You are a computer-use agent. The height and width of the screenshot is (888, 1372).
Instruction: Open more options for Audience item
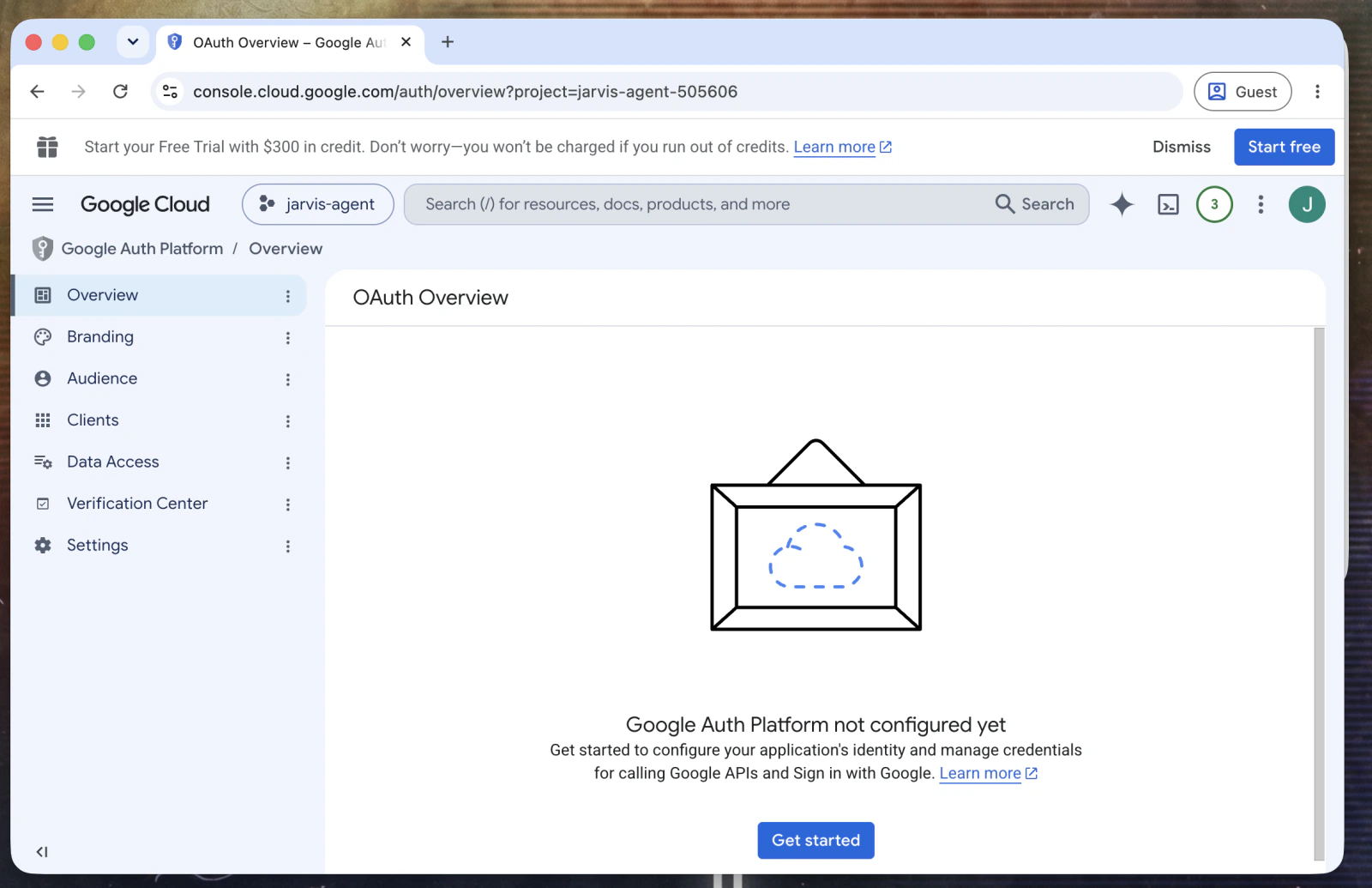[x=288, y=379]
